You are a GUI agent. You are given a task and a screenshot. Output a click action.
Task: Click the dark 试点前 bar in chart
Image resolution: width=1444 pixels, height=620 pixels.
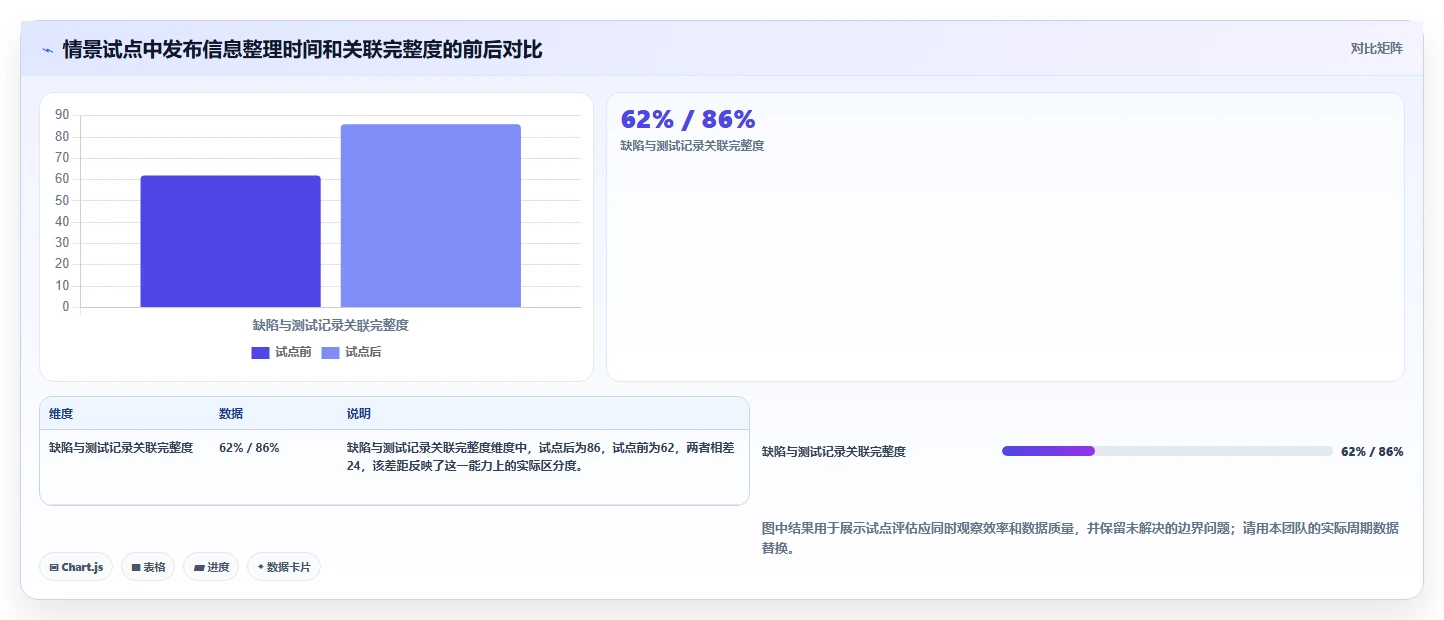[x=230, y=241]
